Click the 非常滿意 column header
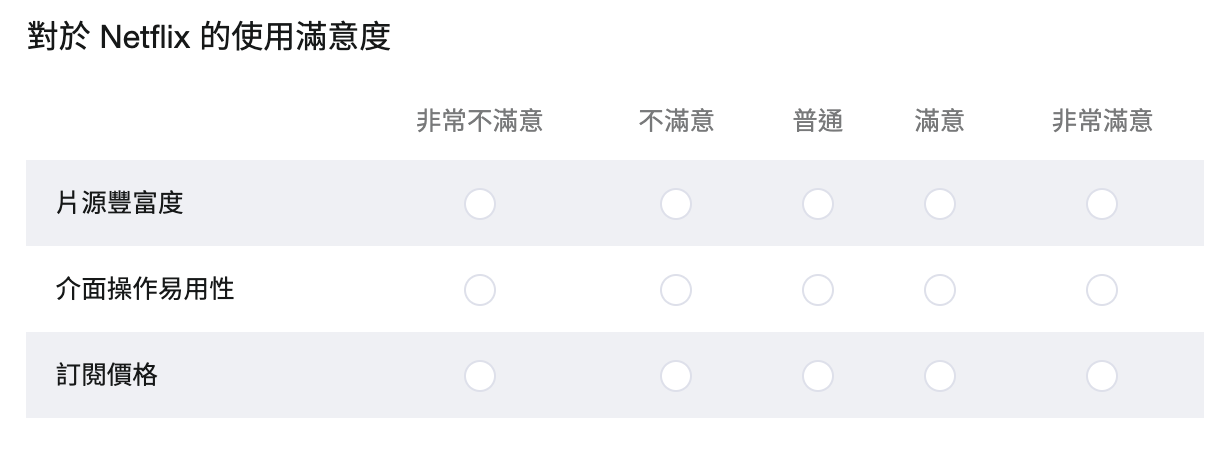1226x458 pixels. (x=1102, y=121)
